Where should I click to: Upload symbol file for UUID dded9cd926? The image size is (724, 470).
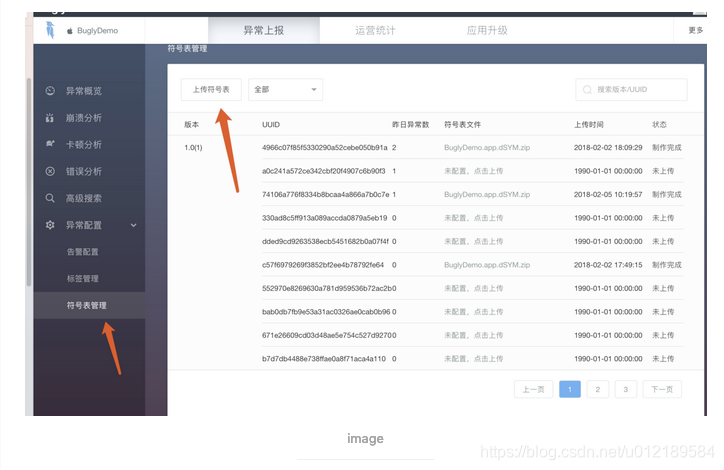(473, 241)
